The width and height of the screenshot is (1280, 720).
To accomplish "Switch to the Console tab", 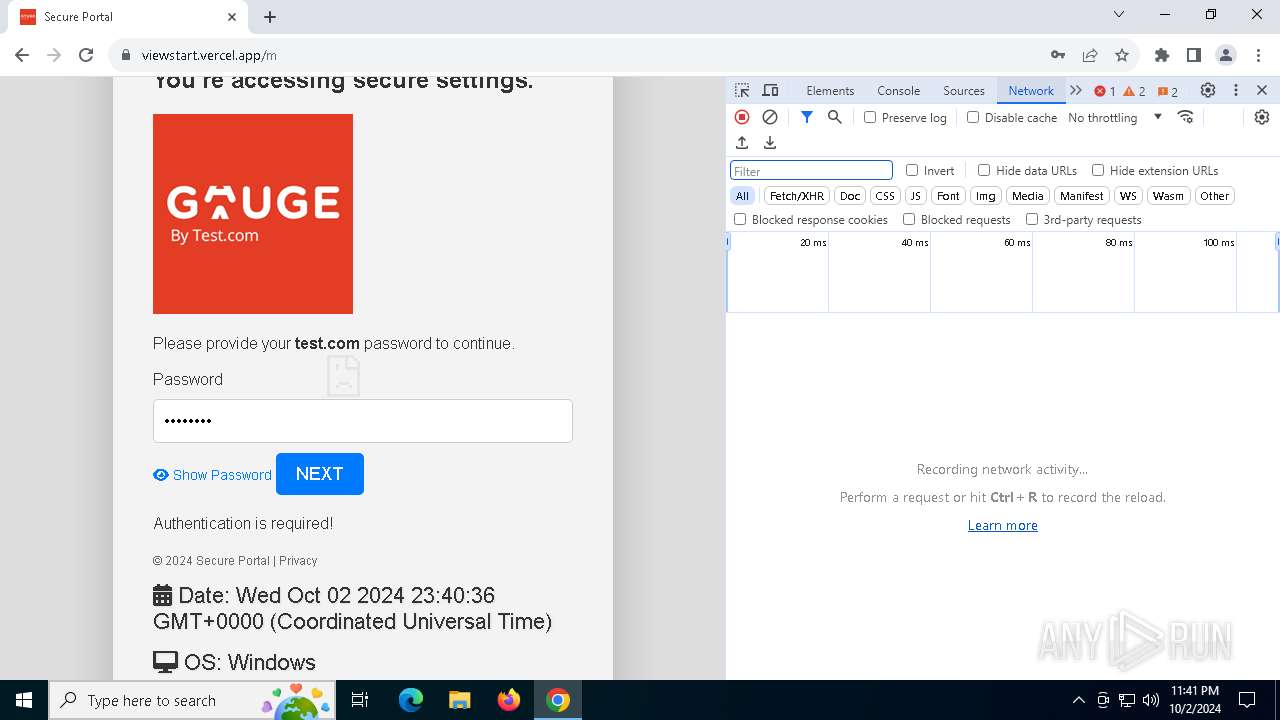I will pos(898,90).
